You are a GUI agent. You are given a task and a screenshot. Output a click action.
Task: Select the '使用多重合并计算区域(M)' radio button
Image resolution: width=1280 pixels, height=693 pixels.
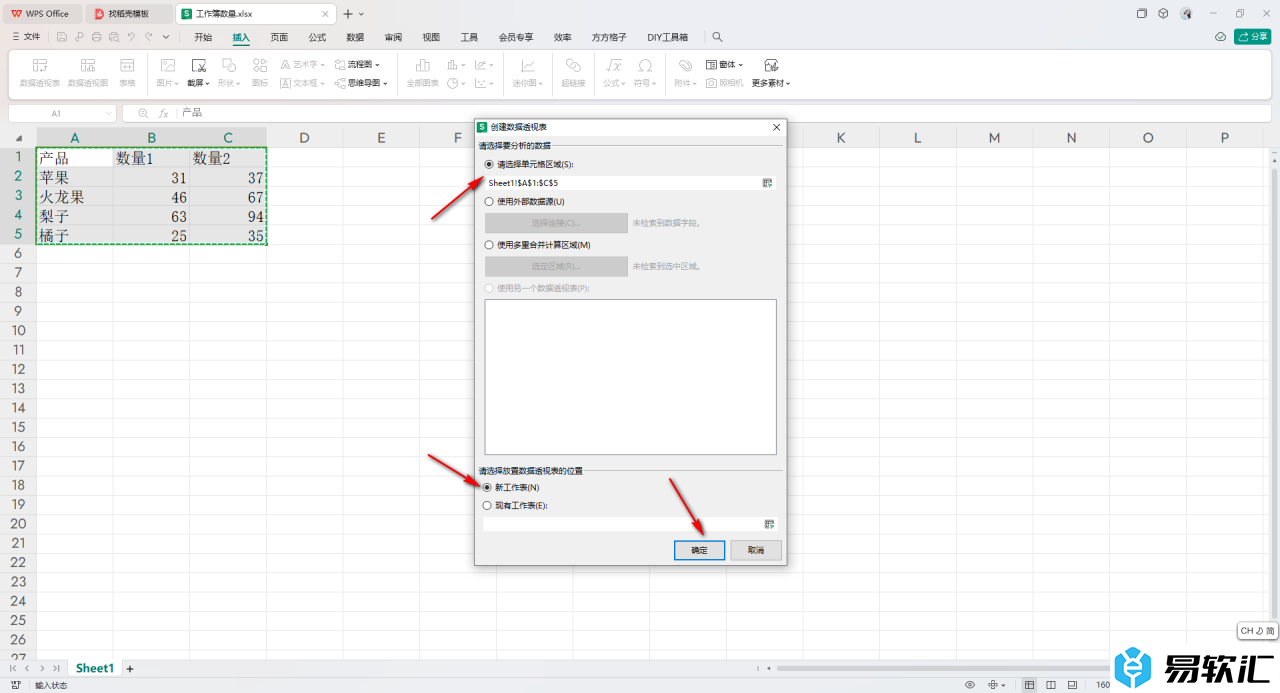tap(489, 245)
